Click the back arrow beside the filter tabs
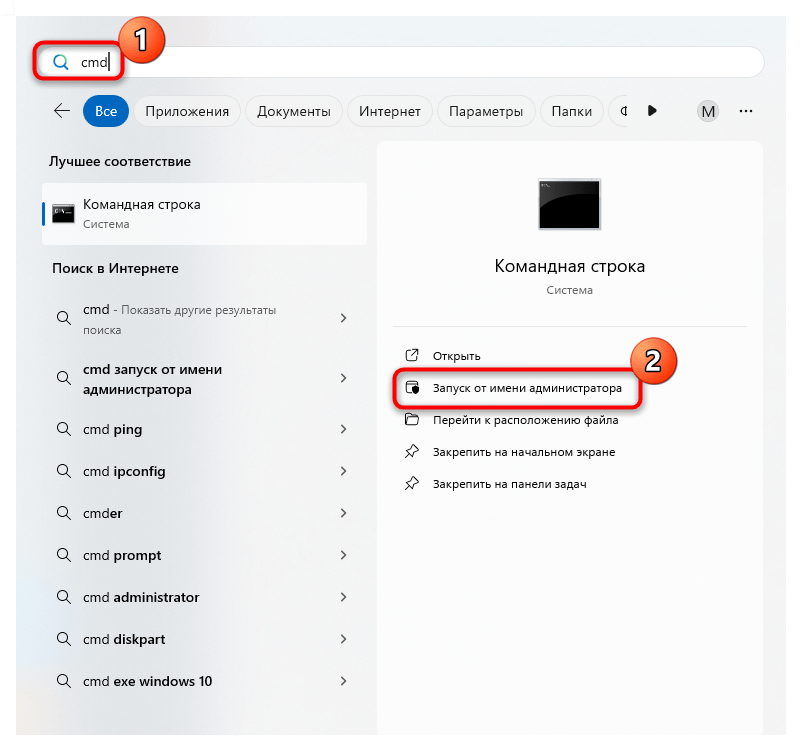 click(x=62, y=111)
